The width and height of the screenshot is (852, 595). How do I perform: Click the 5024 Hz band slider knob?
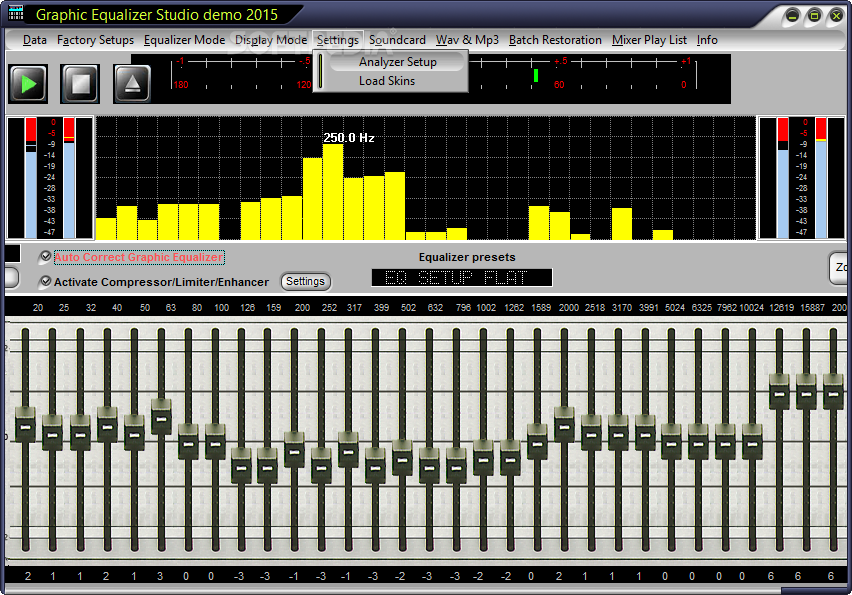tap(672, 441)
